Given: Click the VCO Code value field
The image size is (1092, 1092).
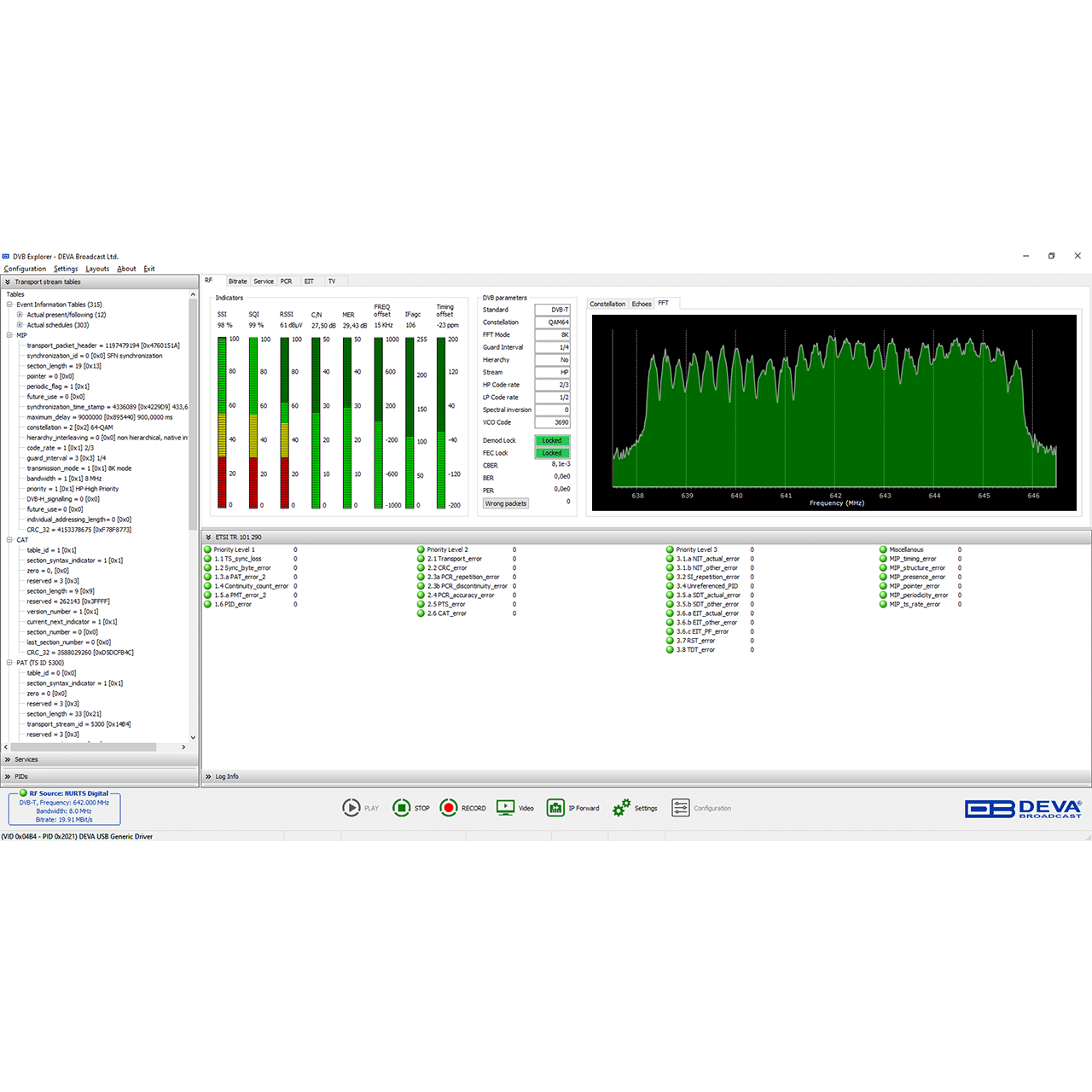Looking at the screenshot, I should coord(552,422).
